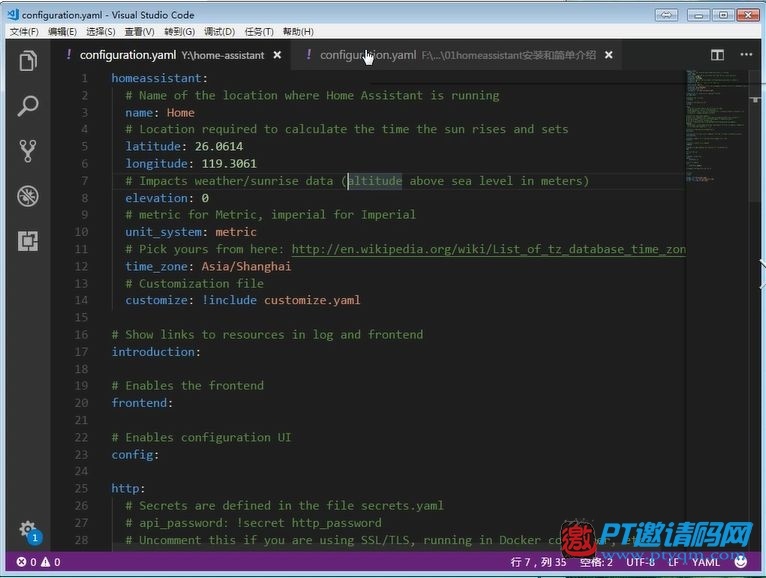766x578 pixels.
Task: Close the Y:\home-assistant configuration.yaml tab
Action: 277,55
